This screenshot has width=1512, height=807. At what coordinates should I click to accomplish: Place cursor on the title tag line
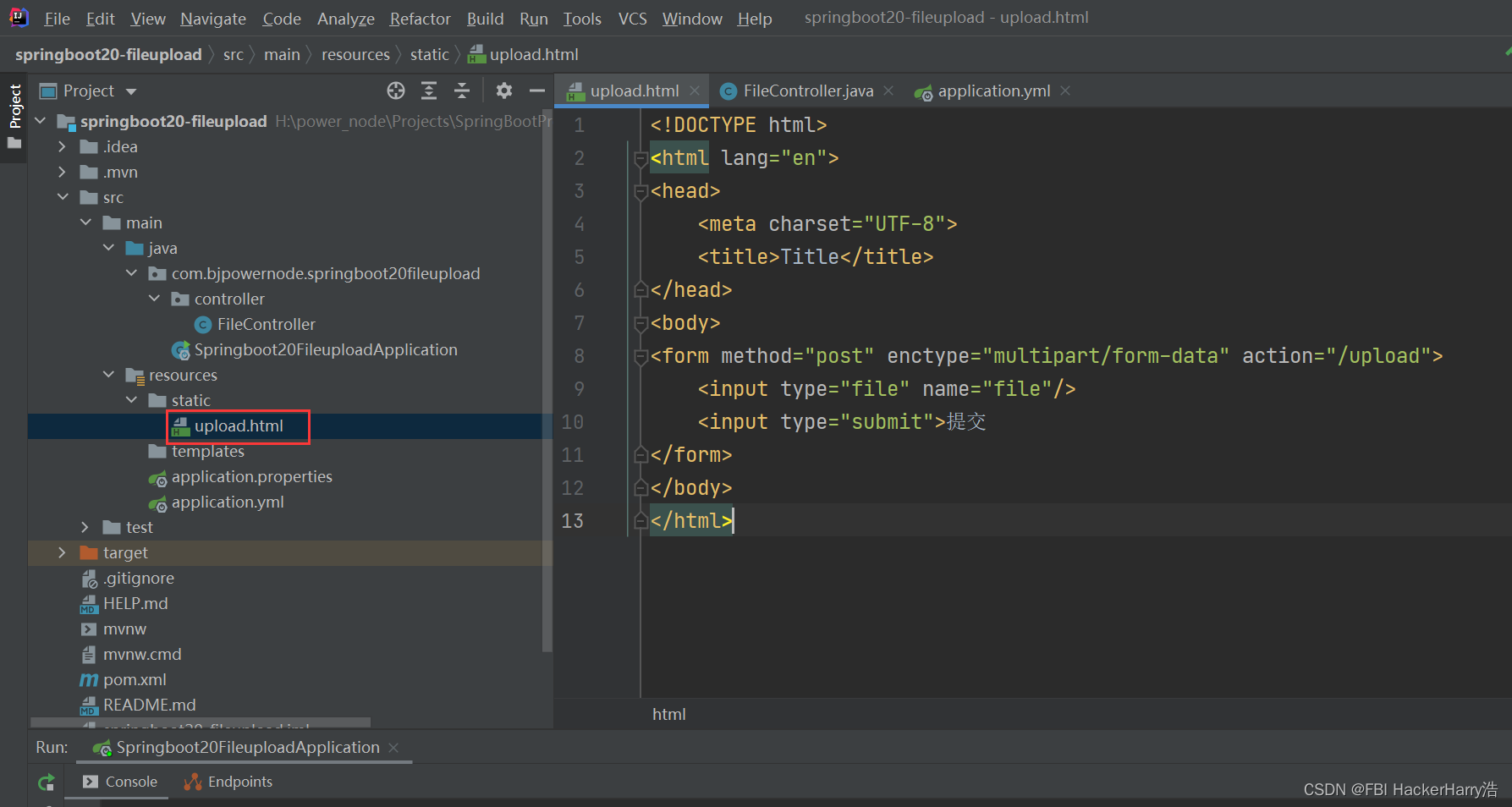(x=816, y=257)
